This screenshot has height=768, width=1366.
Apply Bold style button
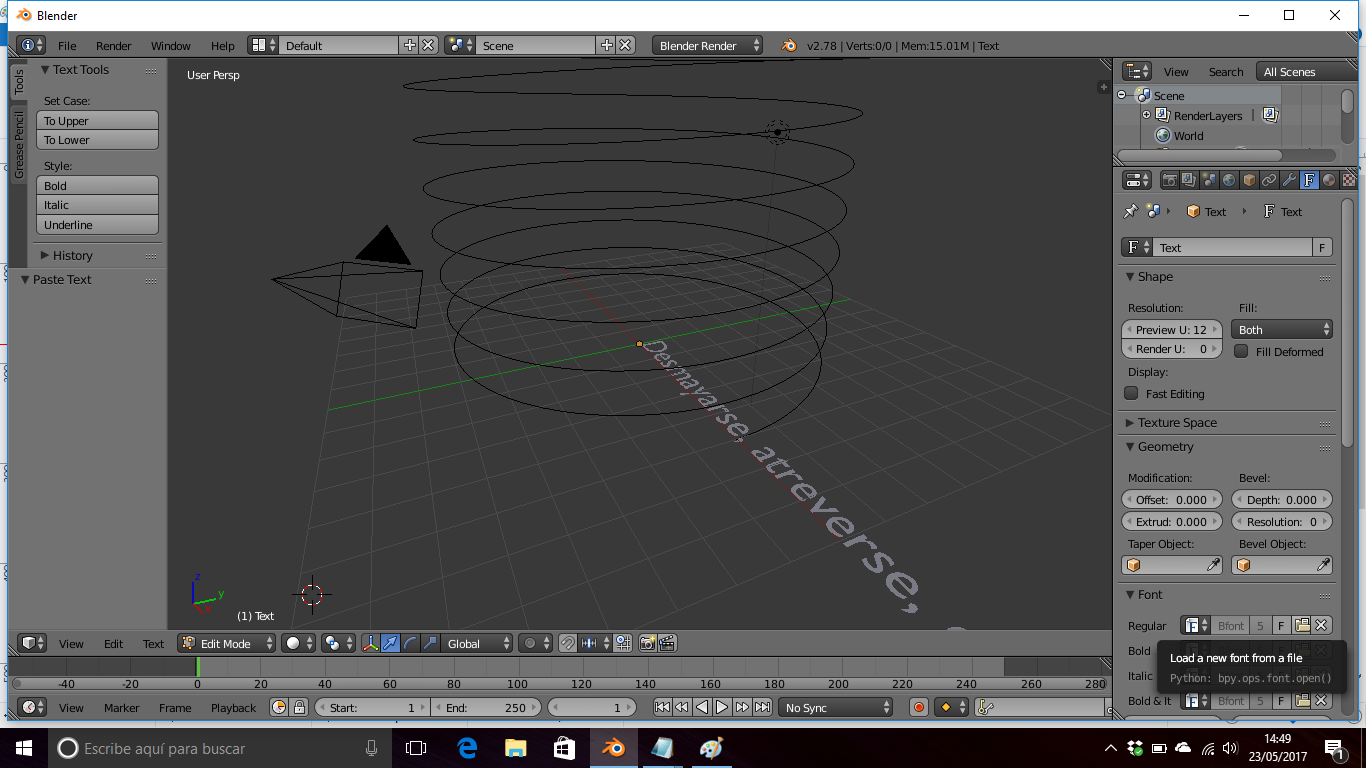[x=98, y=185]
